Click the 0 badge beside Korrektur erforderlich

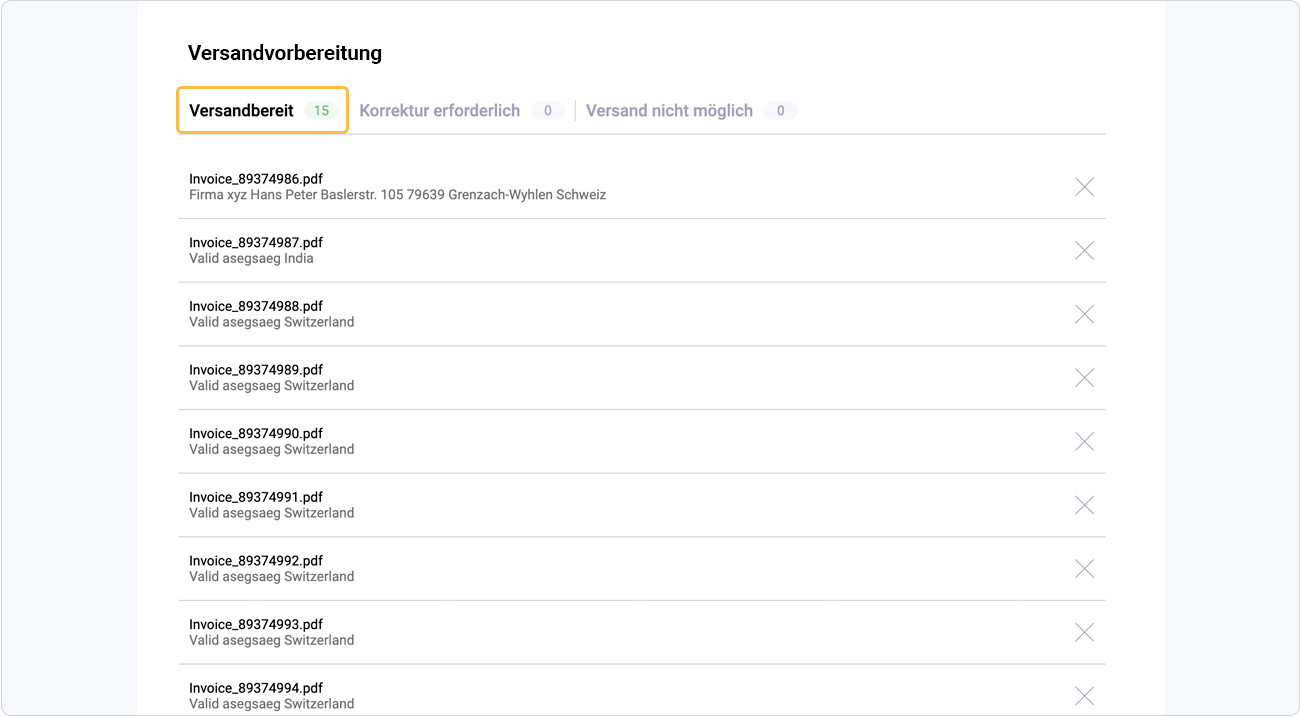click(x=548, y=111)
